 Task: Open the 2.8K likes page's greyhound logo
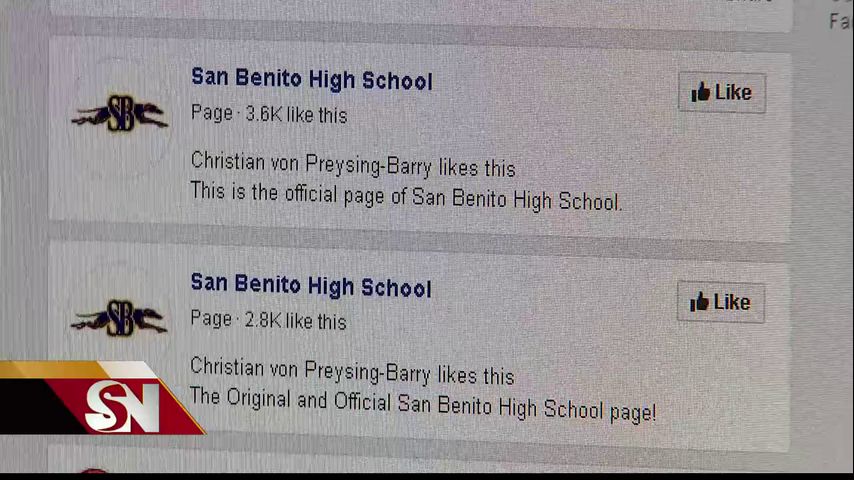pyautogui.click(x=119, y=318)
